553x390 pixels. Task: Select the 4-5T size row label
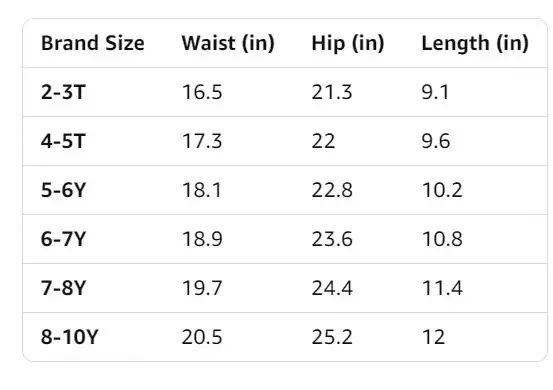pyautogui.click(x=63, y=141)
